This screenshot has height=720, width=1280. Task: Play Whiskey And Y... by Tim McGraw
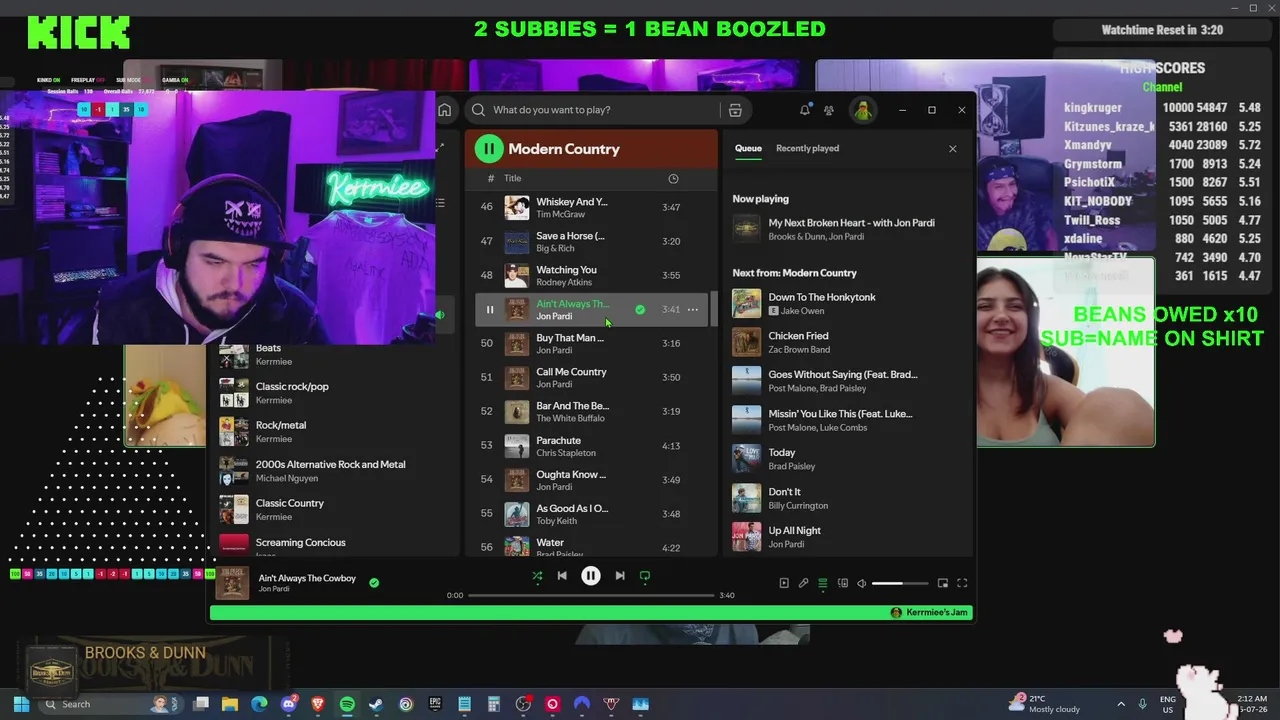click(x=592, y=208)
